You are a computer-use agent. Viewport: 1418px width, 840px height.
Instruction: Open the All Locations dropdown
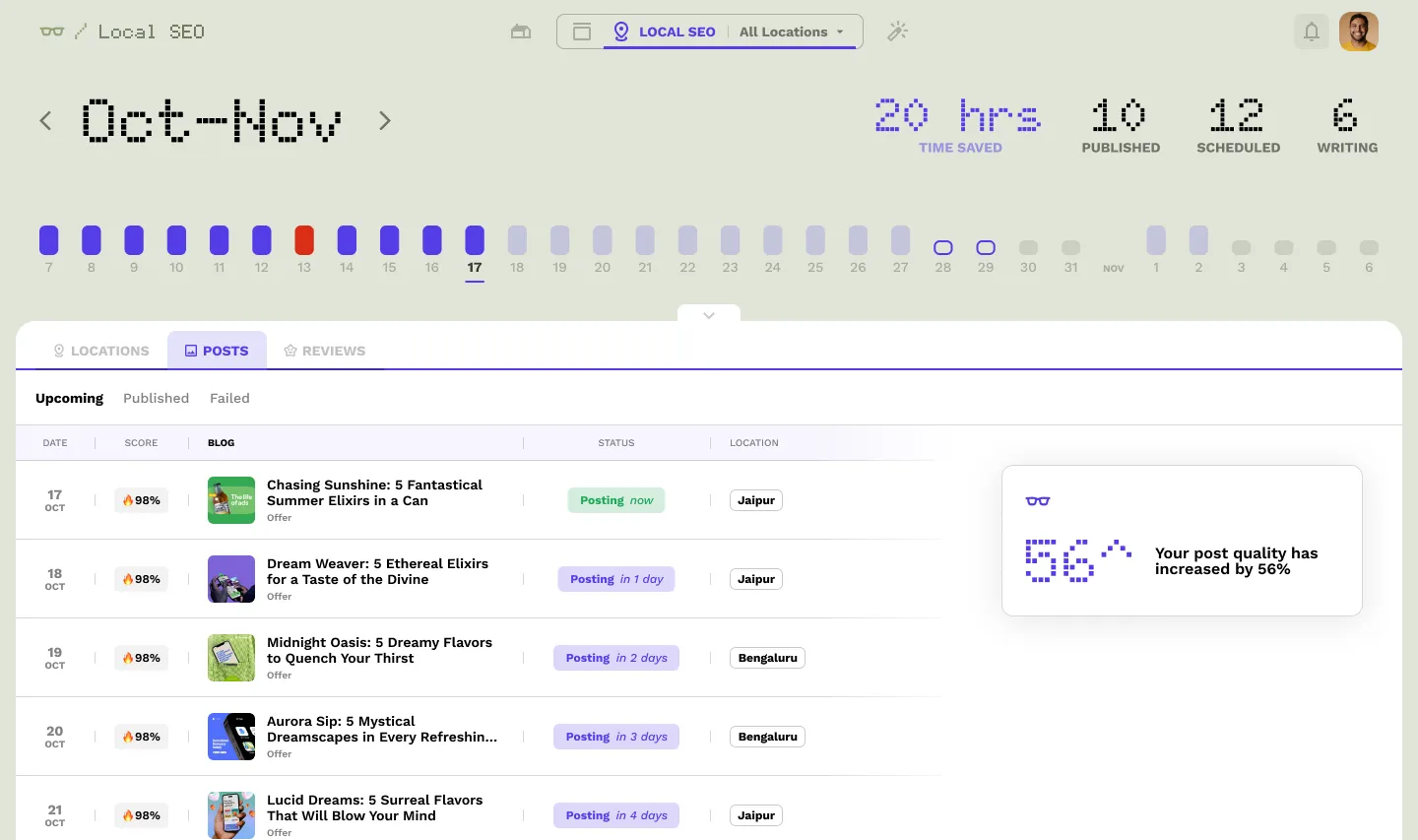coord(792,32)
